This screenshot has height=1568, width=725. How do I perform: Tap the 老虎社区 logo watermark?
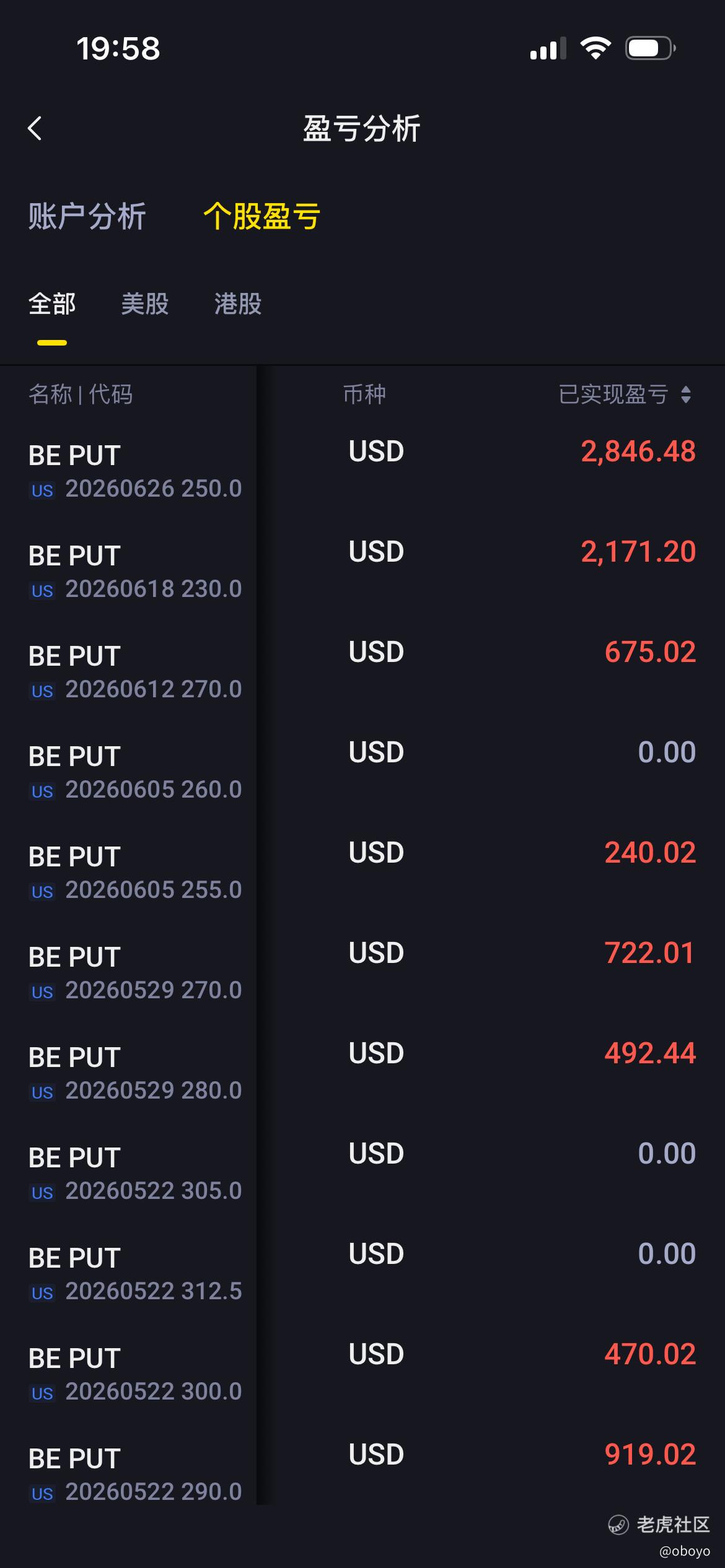(x=659, y=1525)
